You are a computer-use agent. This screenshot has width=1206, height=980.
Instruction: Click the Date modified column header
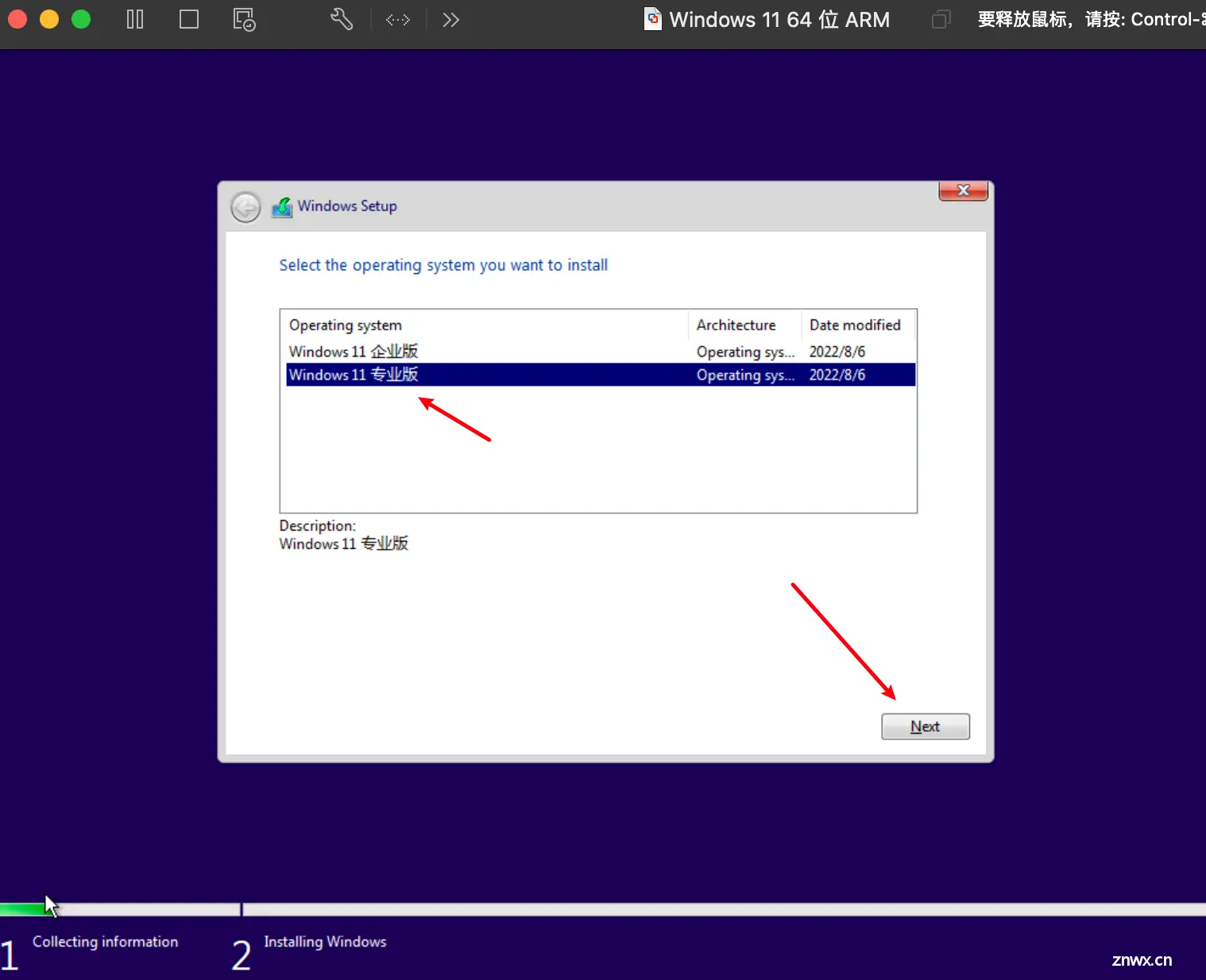[x=857, y=325]
